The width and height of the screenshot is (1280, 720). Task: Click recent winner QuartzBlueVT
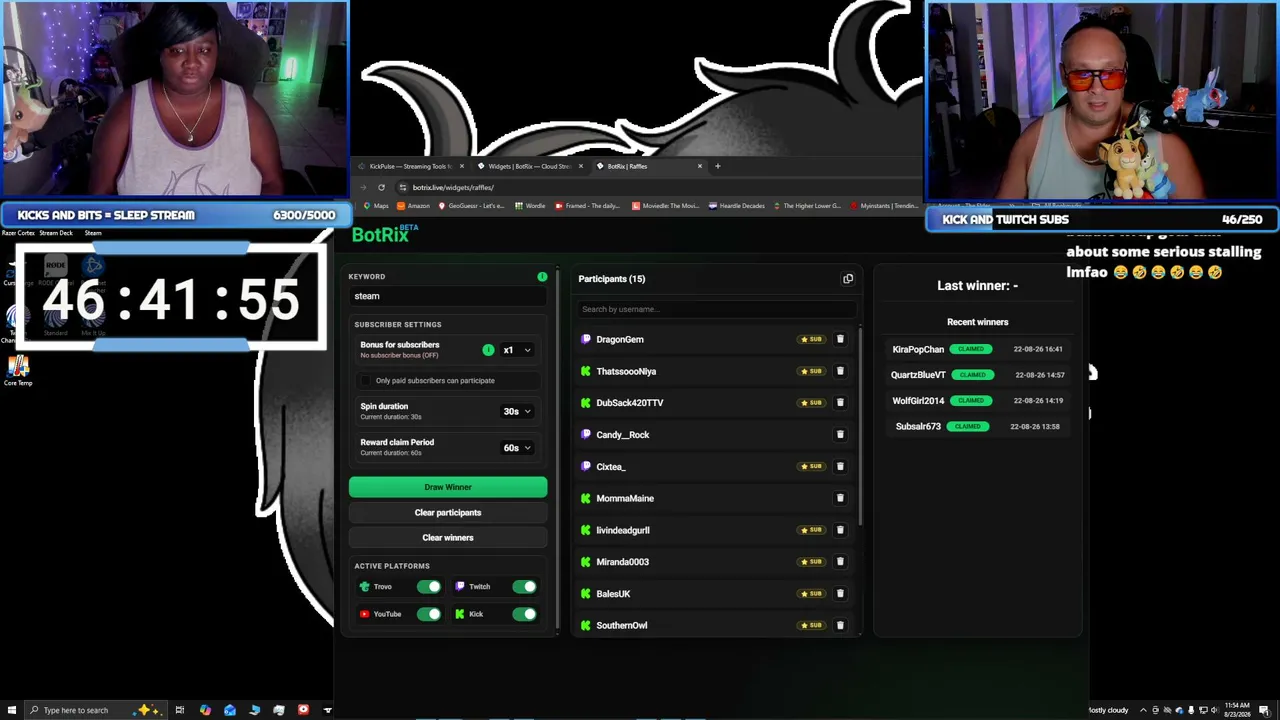point(917,375)
